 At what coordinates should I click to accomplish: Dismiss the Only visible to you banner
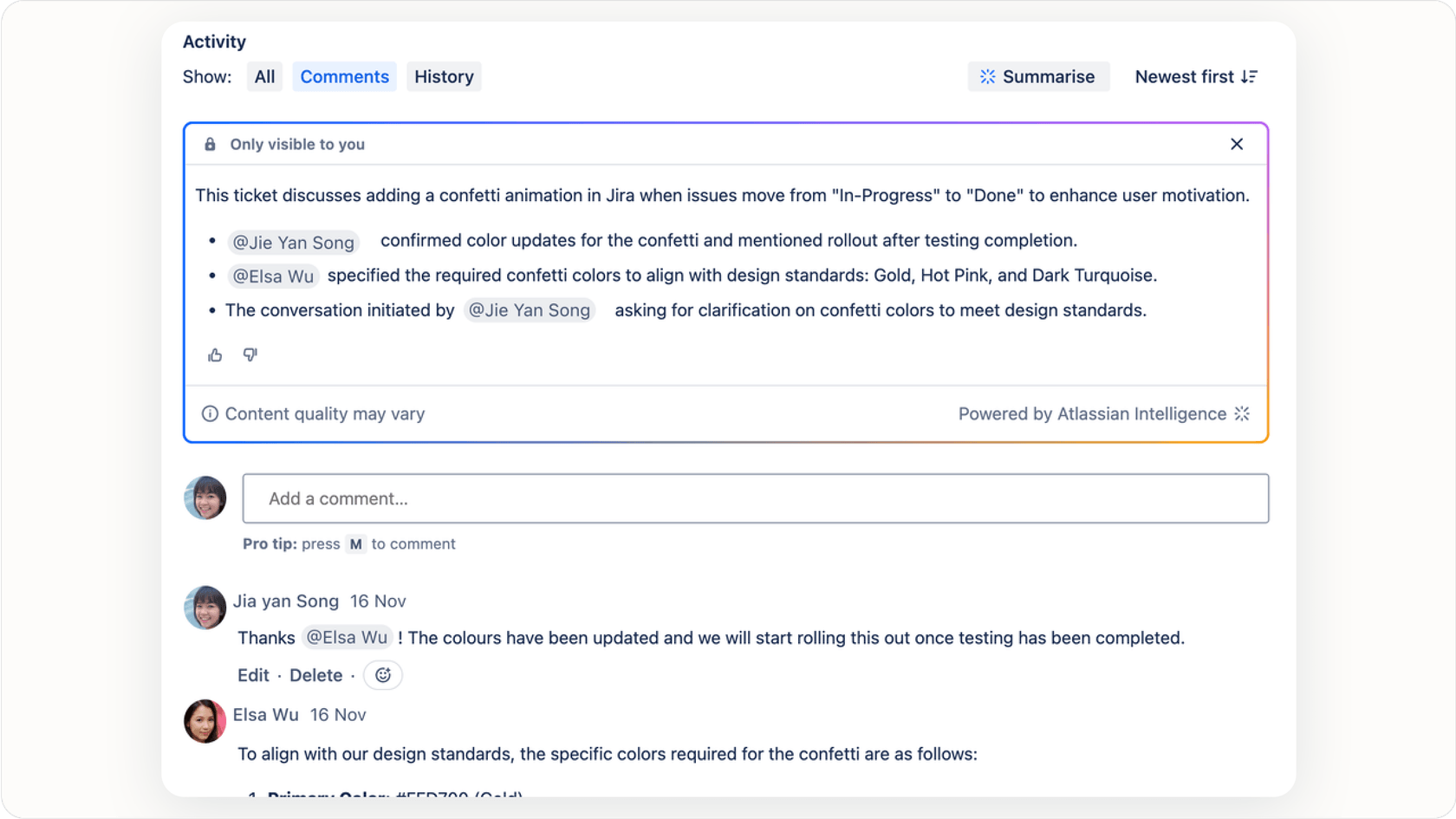click(1237, 144)
